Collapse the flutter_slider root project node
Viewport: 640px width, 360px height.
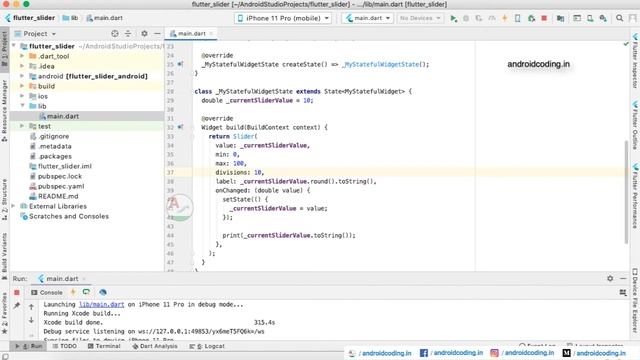13,46
